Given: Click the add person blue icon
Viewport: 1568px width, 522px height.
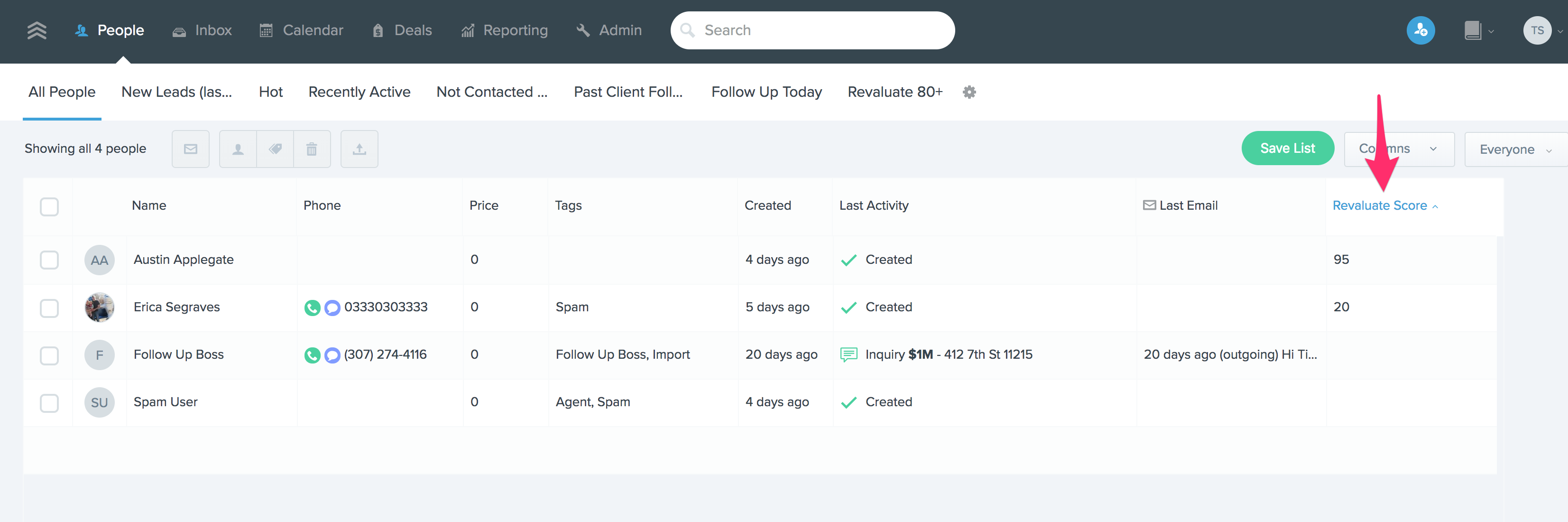Looking at the screenshot, I should (x=1420, y=30).
